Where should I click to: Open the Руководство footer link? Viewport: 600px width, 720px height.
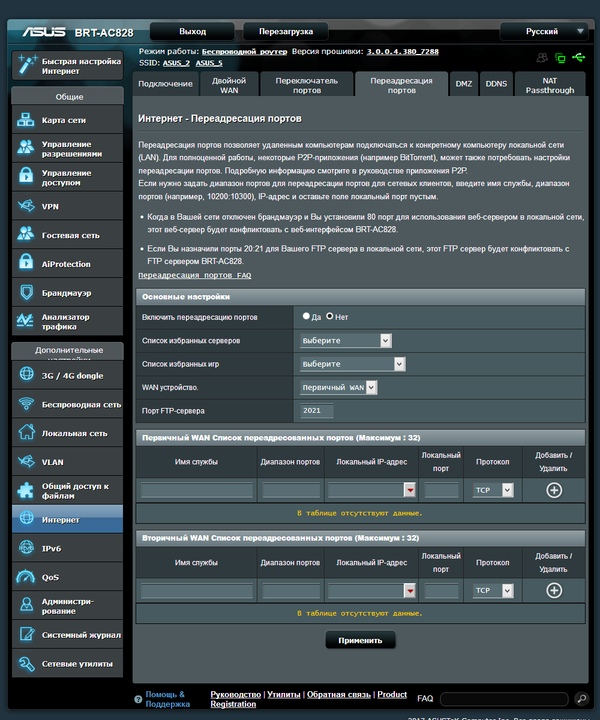236,694
